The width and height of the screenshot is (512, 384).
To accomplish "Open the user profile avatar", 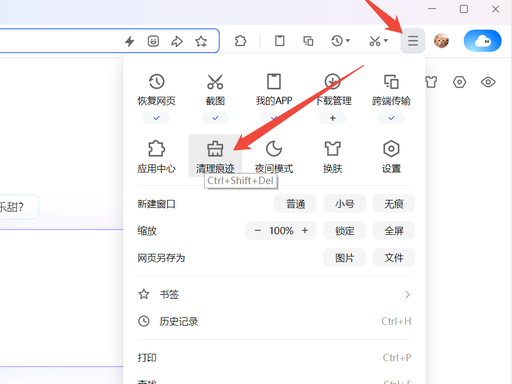I will point(441,41).
